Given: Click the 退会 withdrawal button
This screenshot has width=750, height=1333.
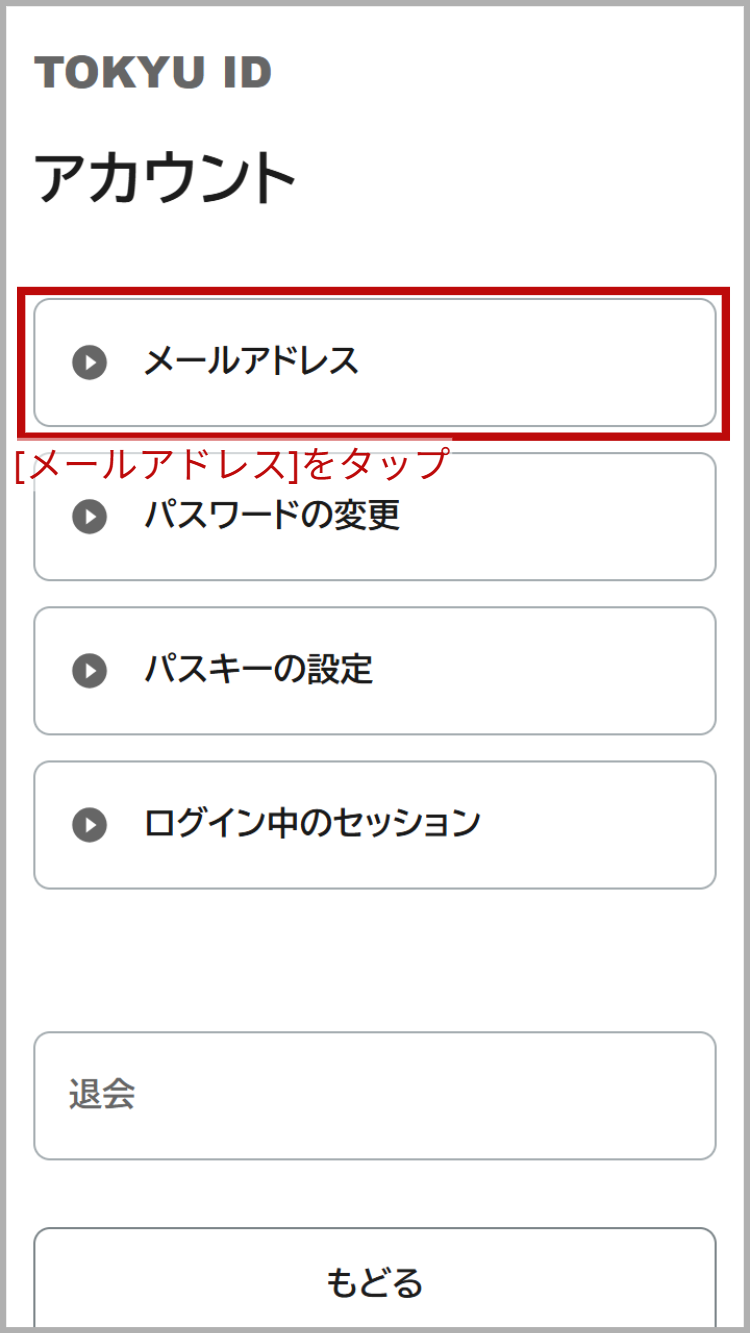Looking at the screenshot, I should [375, 1095].
